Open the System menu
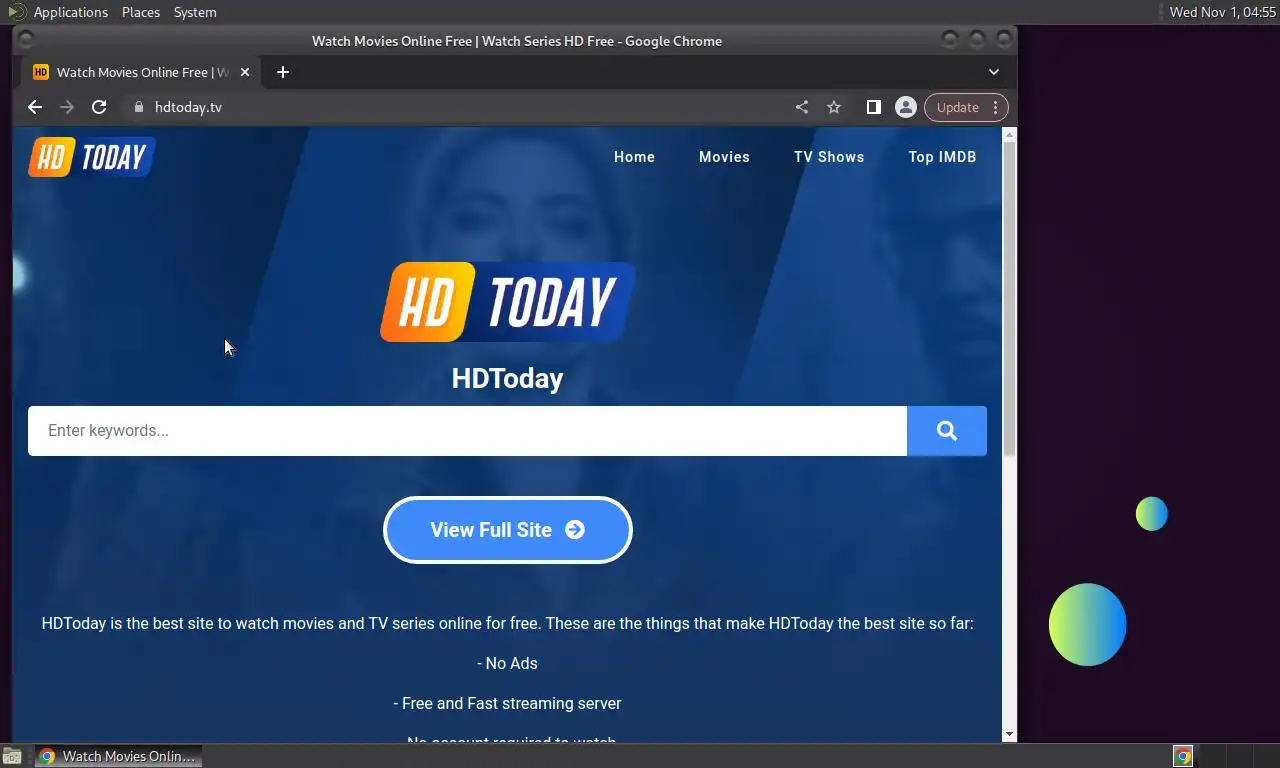 tap(195, 12)
